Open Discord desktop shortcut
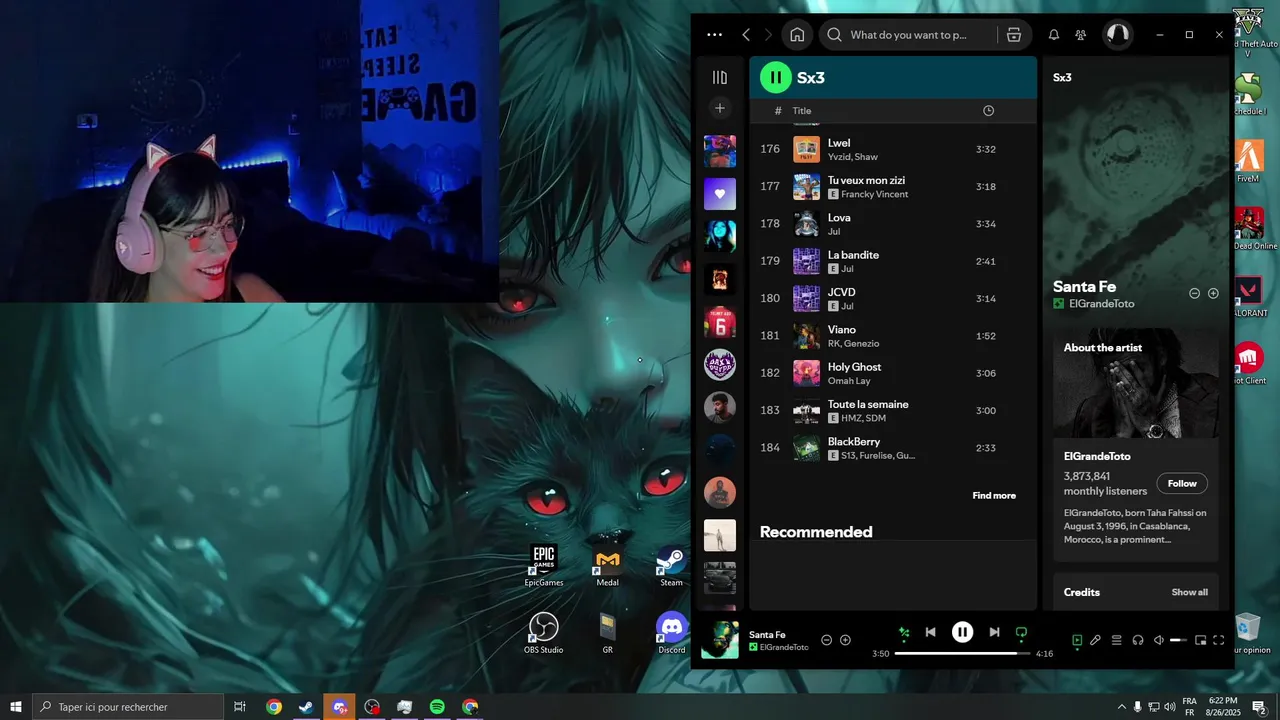 click(671, 633)
